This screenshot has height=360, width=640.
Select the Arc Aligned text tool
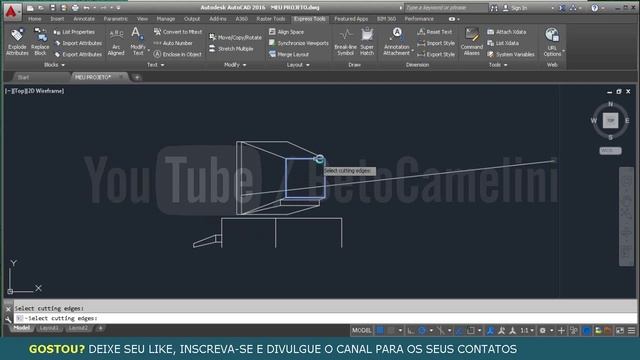click(116, 42)
